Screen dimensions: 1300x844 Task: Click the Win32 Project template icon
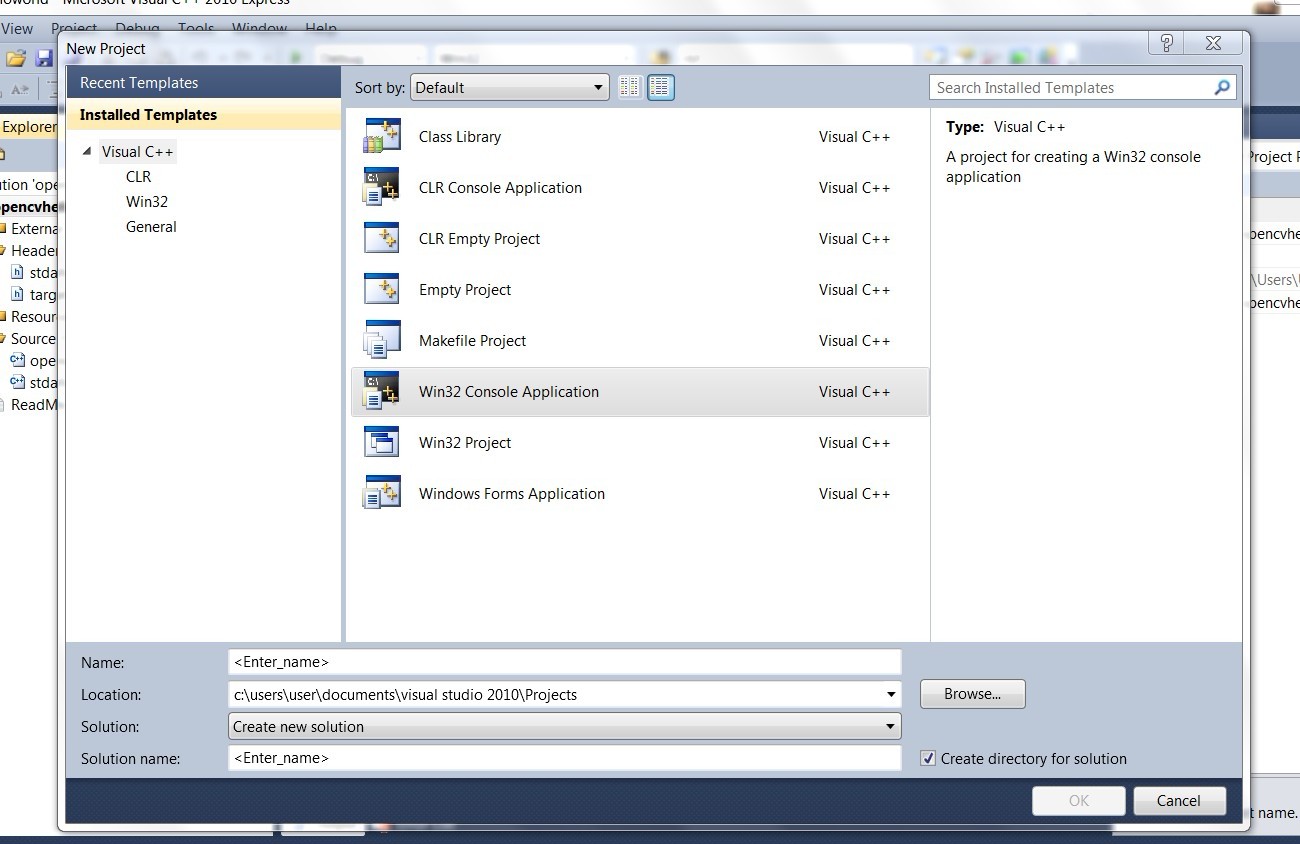pos(381,441)
